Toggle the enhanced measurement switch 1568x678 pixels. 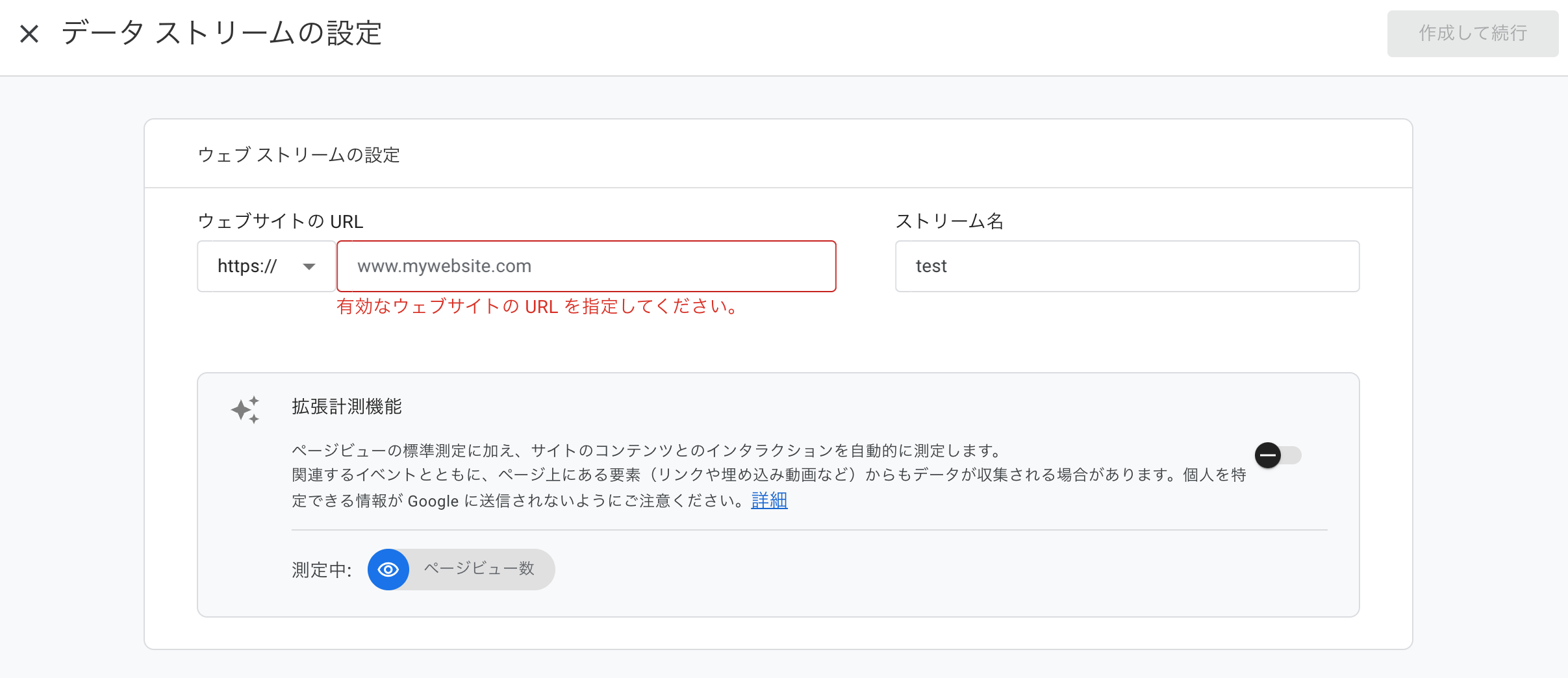pyautogui.click(x=1278, y=455)
